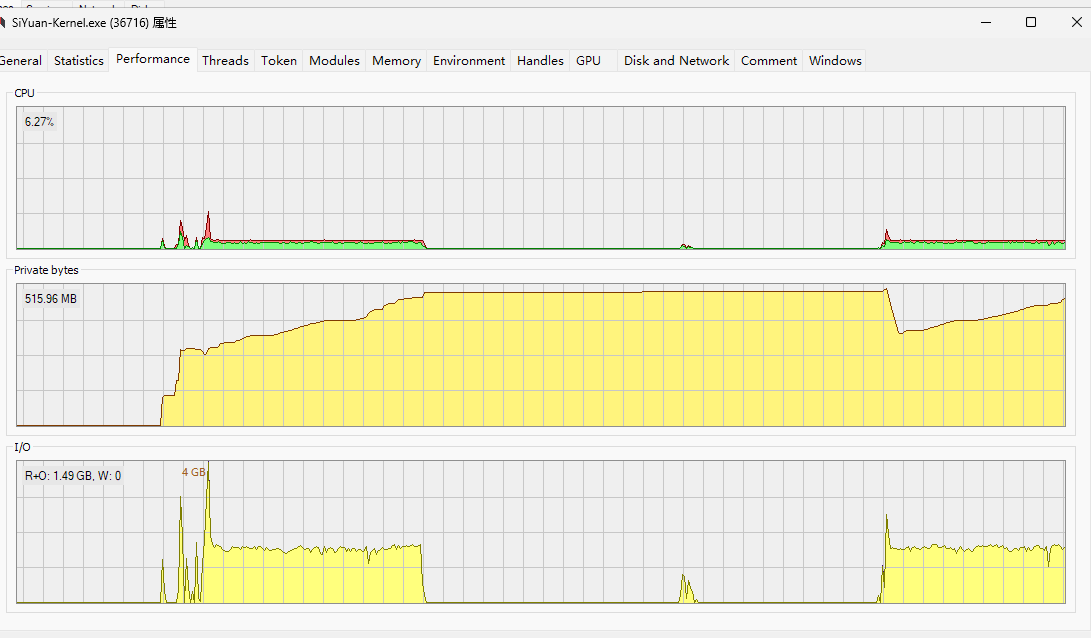Switch to the Memory tab
Screen dimensions: 1091x638
pyautogui.click(x=396, y=61)
